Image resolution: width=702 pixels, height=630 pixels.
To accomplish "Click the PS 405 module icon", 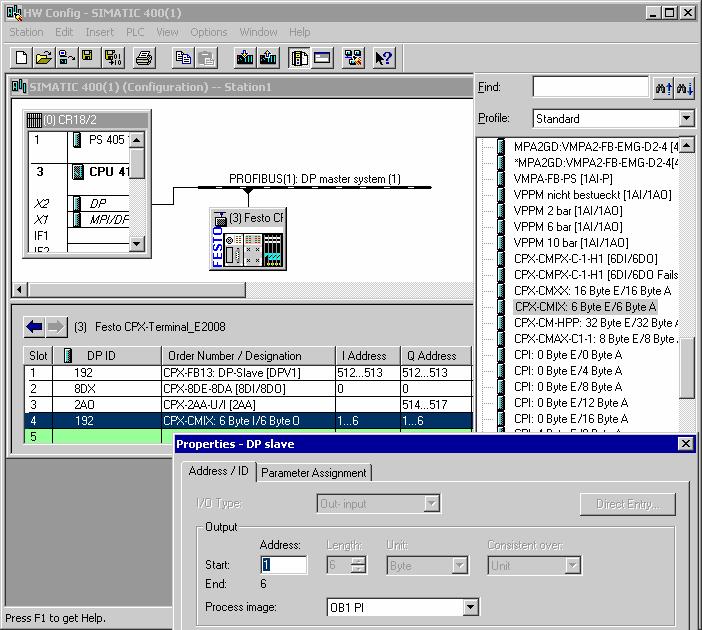I will coord(77,140).
